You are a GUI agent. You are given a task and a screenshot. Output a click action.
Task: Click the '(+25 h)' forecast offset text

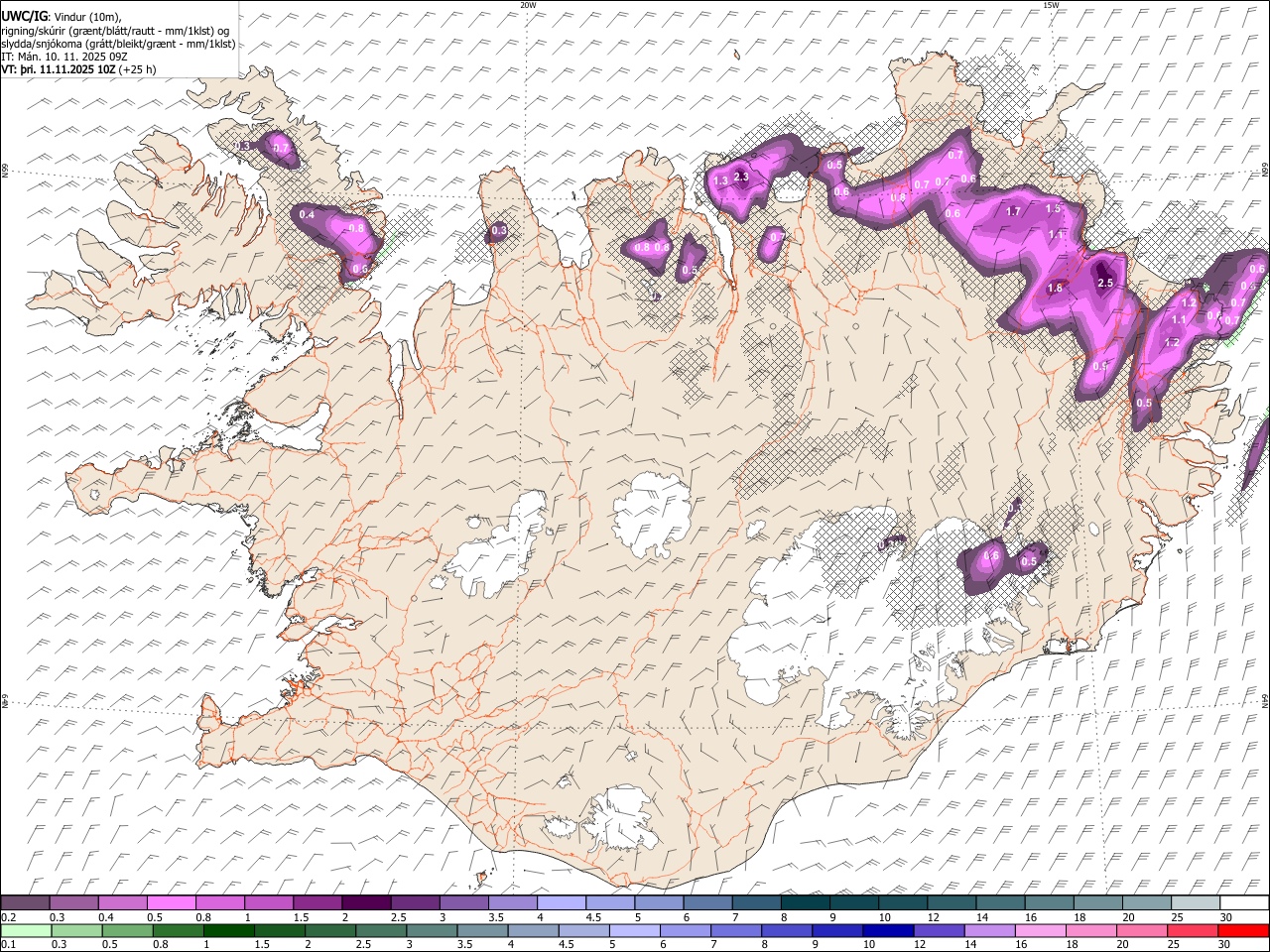[x=137, y=69]
